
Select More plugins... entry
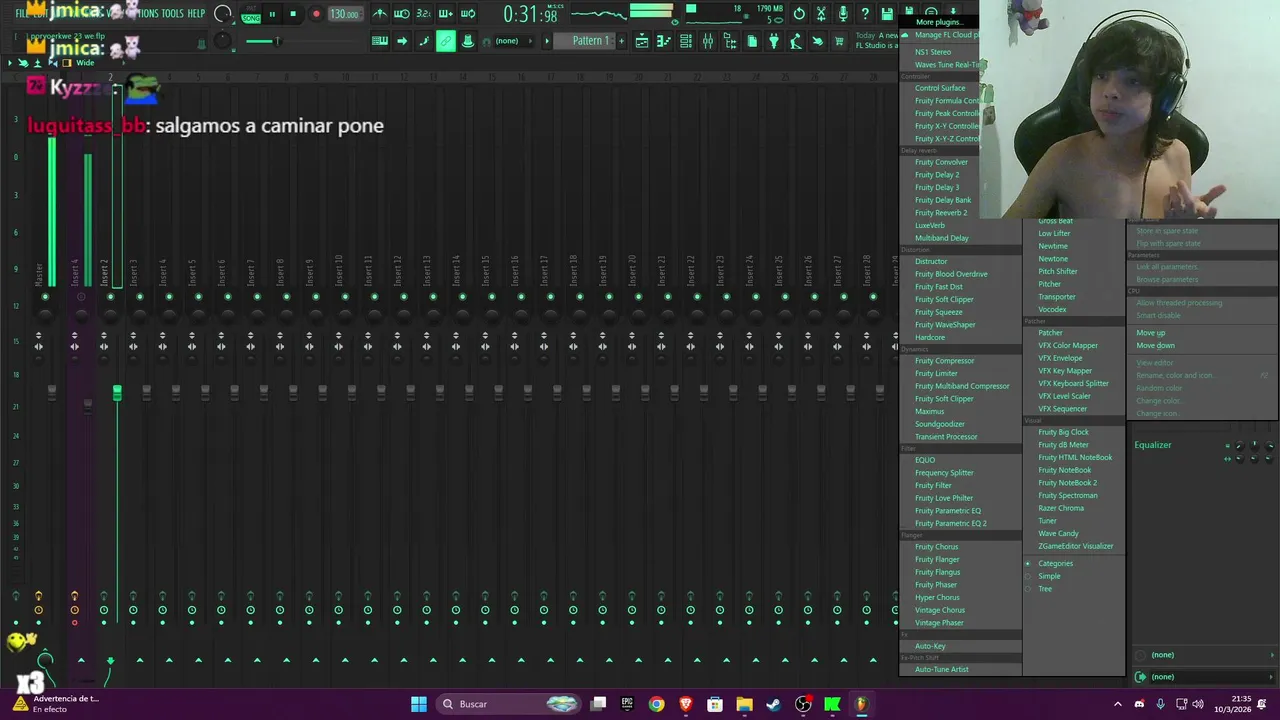tap(939, 22)
